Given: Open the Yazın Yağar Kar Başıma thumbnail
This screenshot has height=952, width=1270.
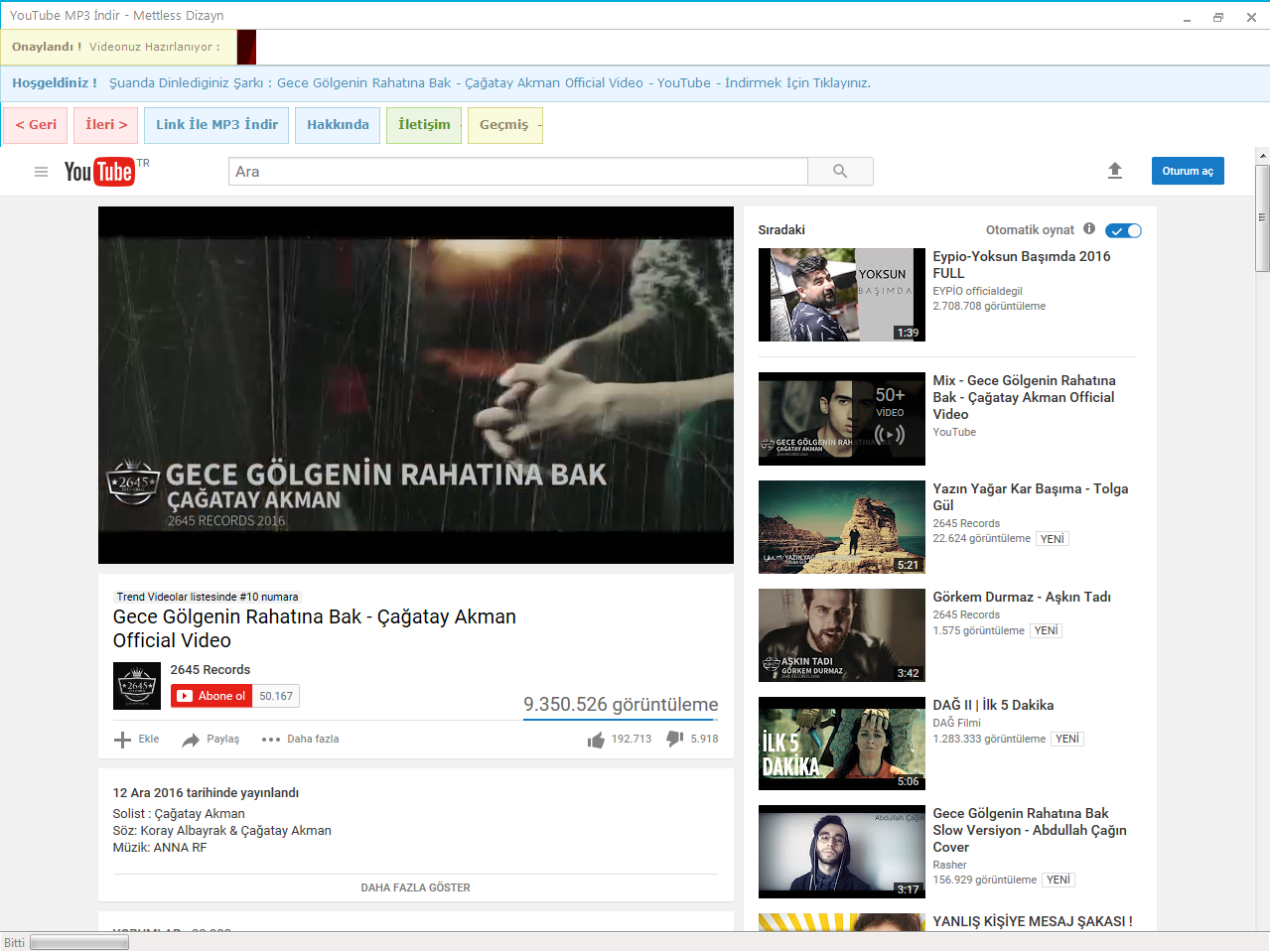Looking at the screenshot, I should click(842, 527).
